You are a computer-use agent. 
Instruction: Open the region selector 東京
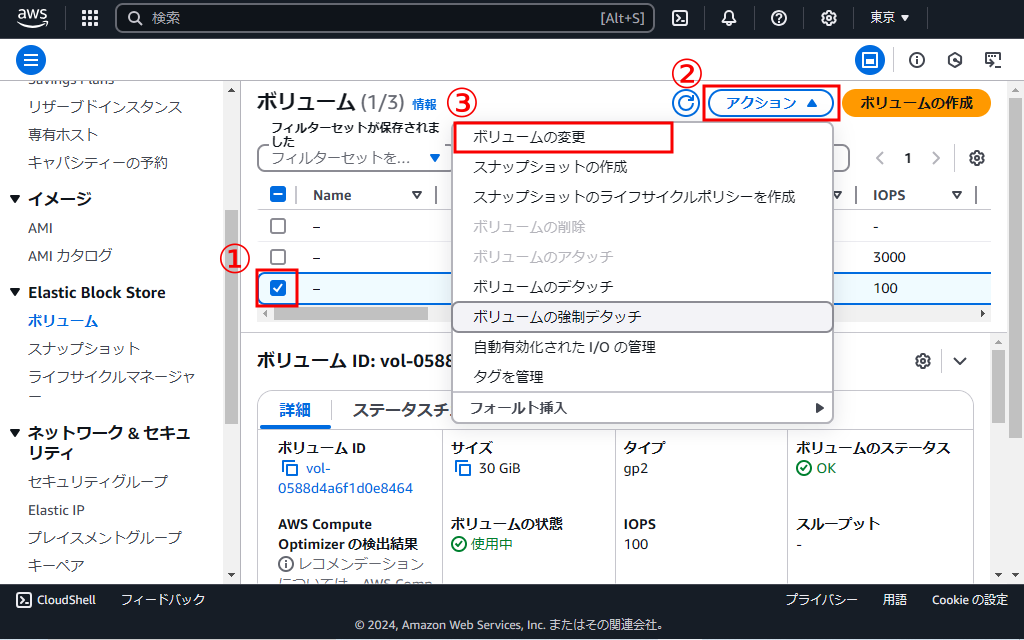click(889, 18)
